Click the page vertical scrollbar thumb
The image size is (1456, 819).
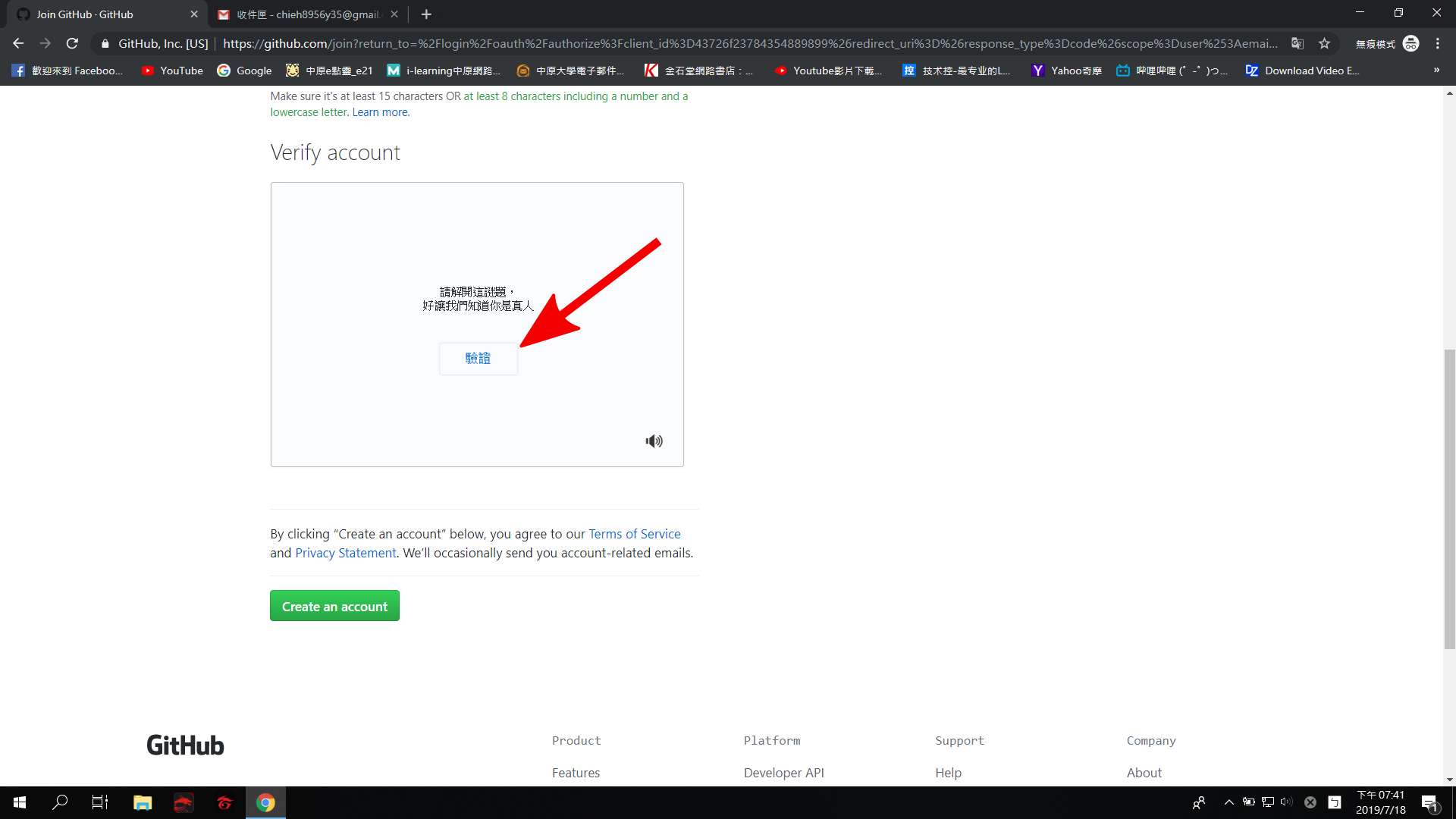coord(1449,498)
